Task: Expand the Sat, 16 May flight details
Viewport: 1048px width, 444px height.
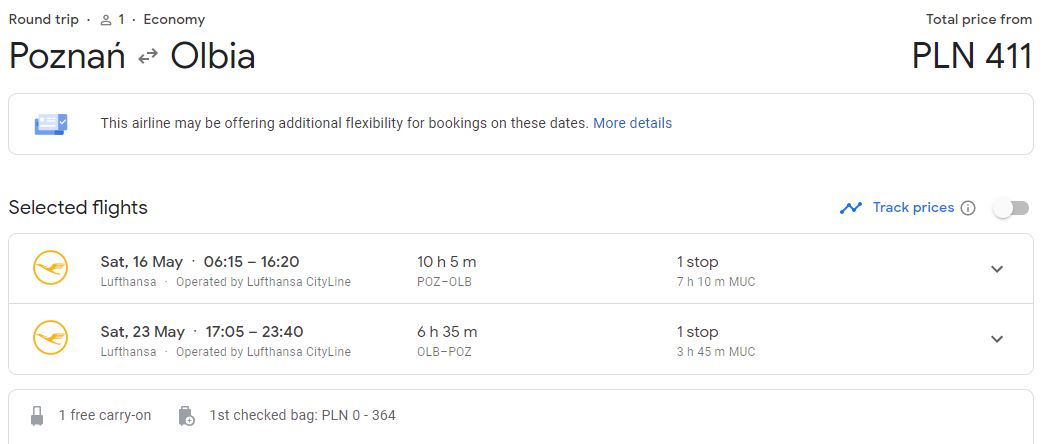Action: [997, 269]
